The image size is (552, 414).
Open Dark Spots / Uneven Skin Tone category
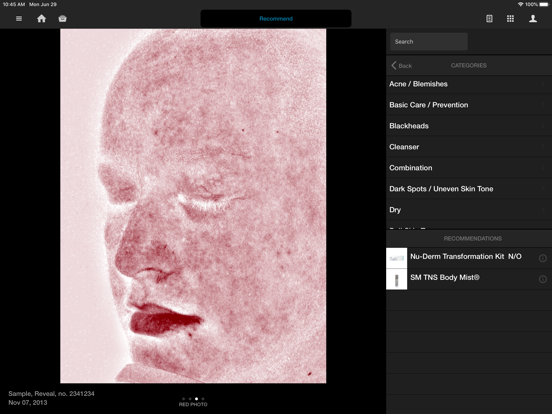469,189
